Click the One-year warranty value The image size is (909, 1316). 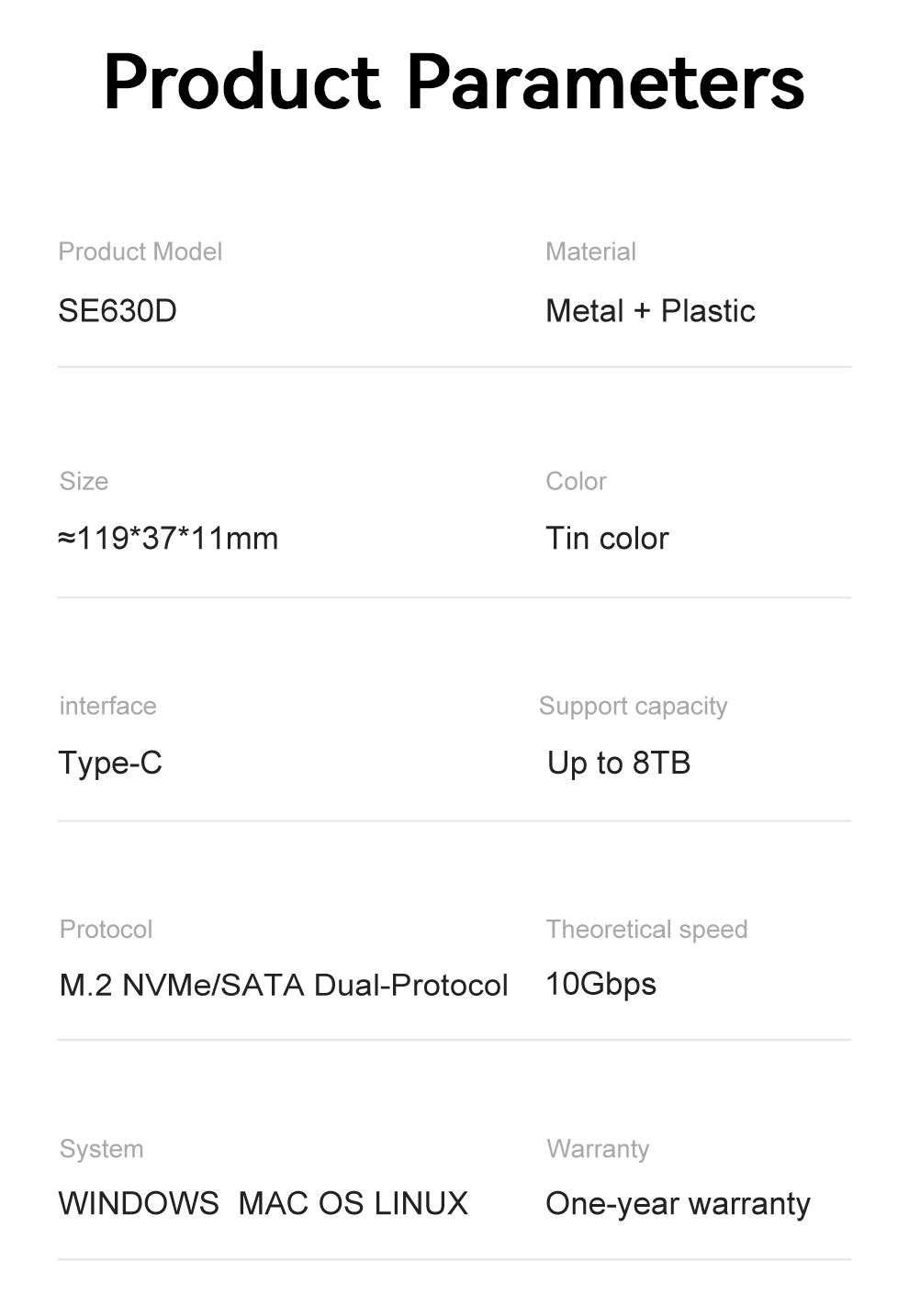pyautogui.click(x=678, y=1203)
